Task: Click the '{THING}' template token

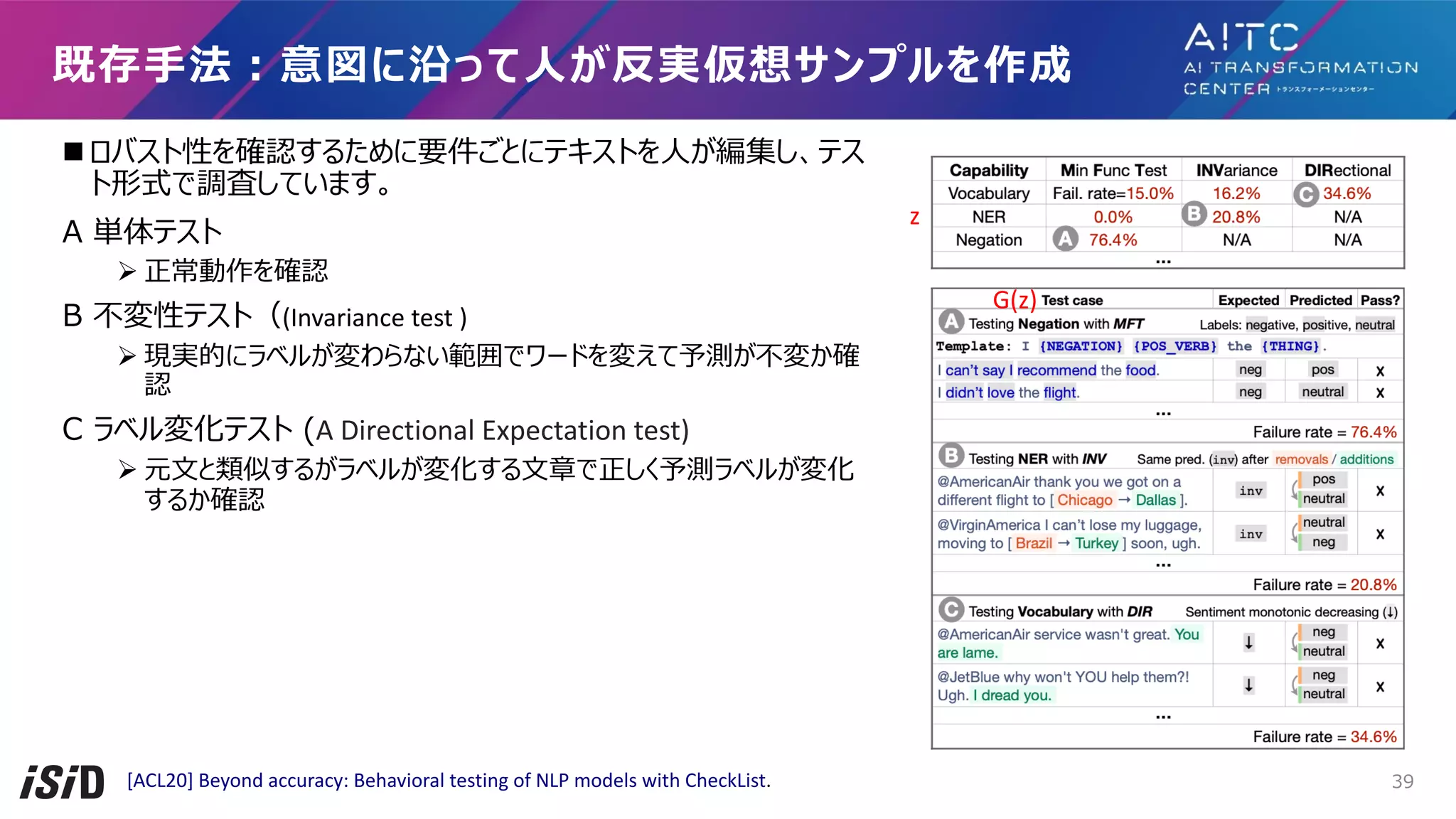Action: 1290,346
